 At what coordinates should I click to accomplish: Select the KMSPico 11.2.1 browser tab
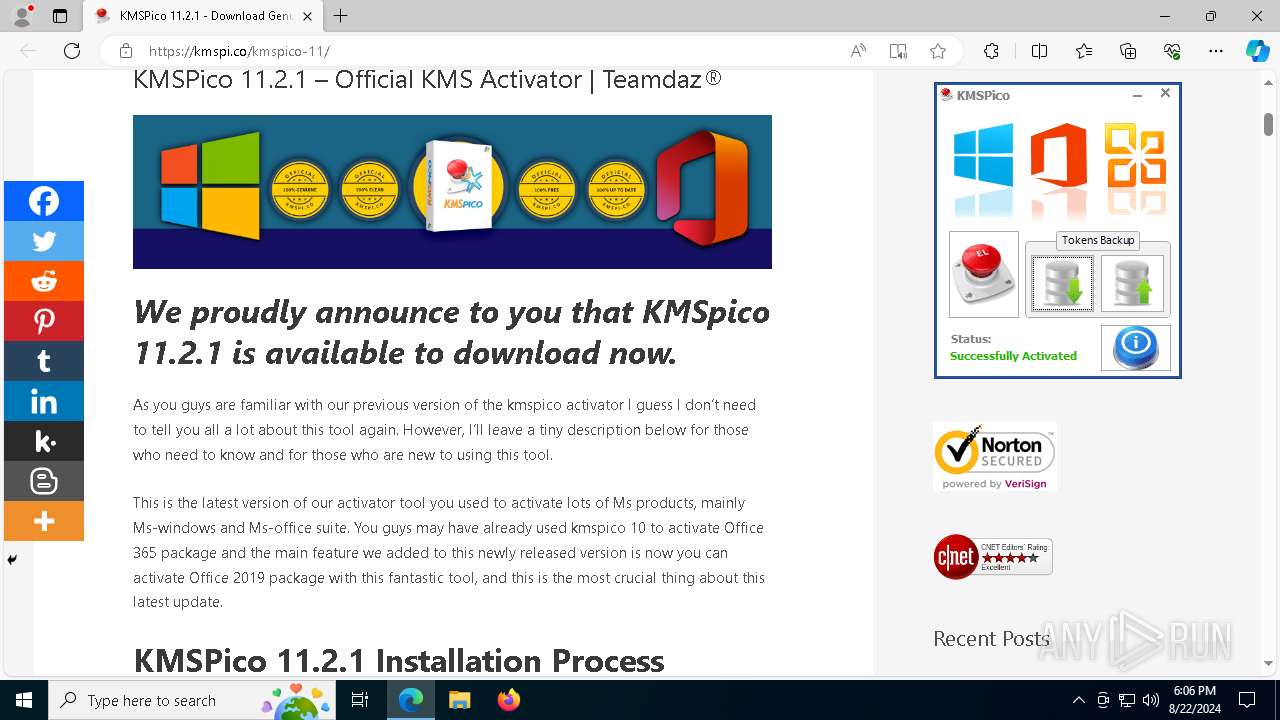203,16
